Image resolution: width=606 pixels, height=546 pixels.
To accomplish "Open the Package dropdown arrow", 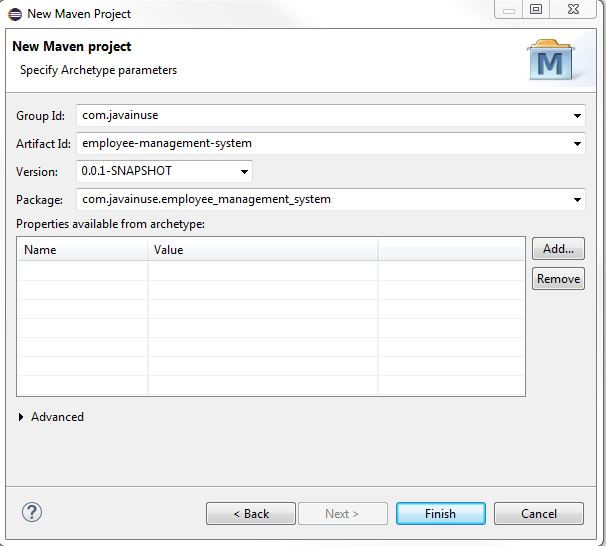I will click(x=577, y=200).
